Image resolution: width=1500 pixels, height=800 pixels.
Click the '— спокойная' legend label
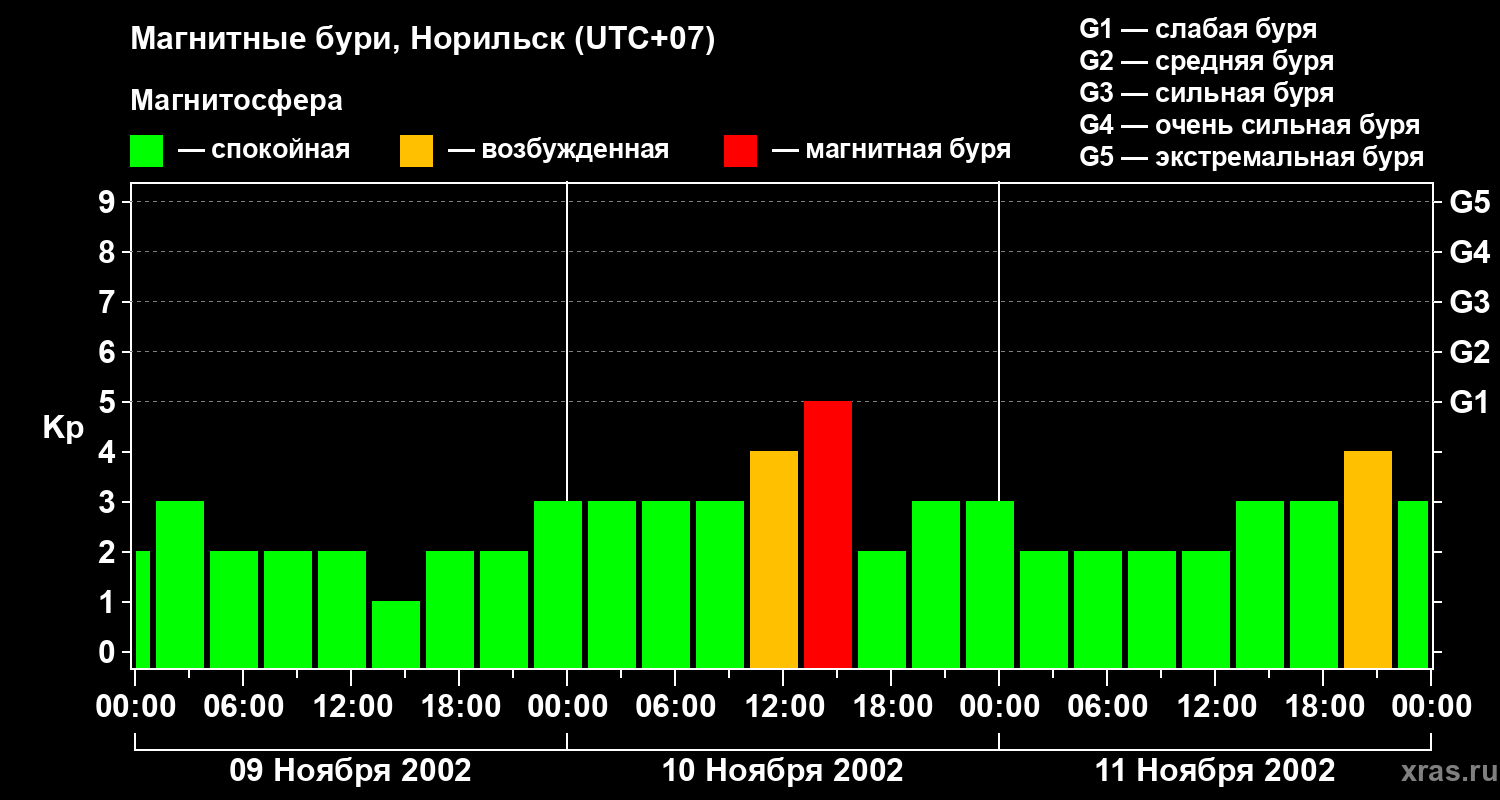click(x=264, y=151)
